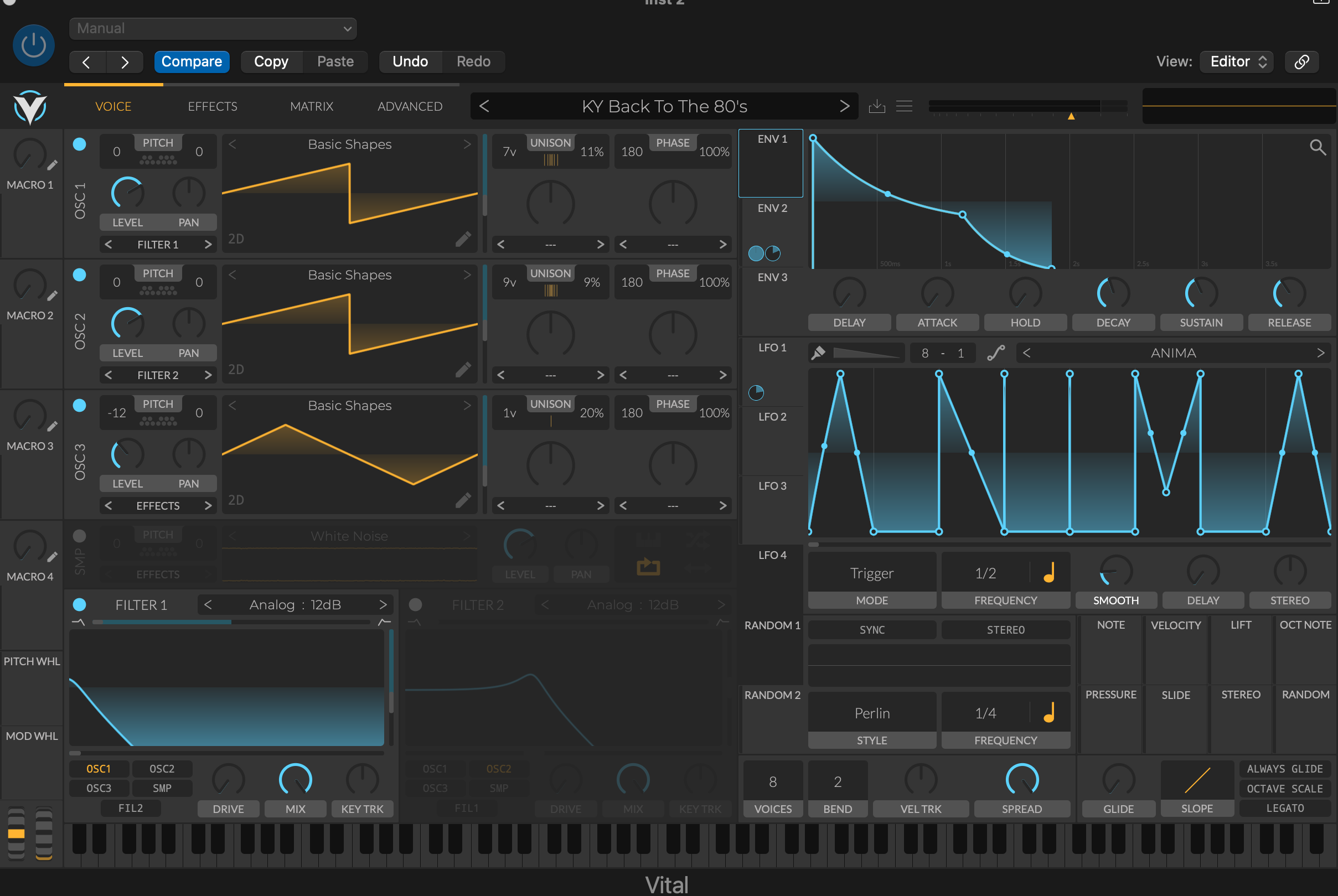Screen dimensions: 1338x896
Task: Open the hamburger menu next to the preset name
Action: tap(904, 106)
